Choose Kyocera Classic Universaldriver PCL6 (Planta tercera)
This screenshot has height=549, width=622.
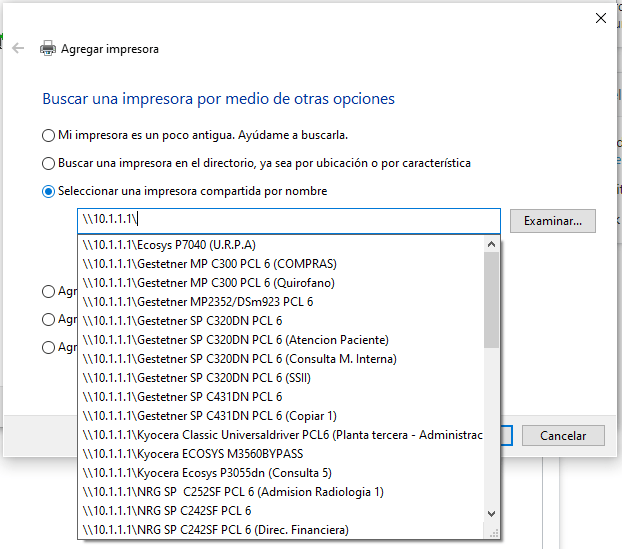click(x=281, y=435)
